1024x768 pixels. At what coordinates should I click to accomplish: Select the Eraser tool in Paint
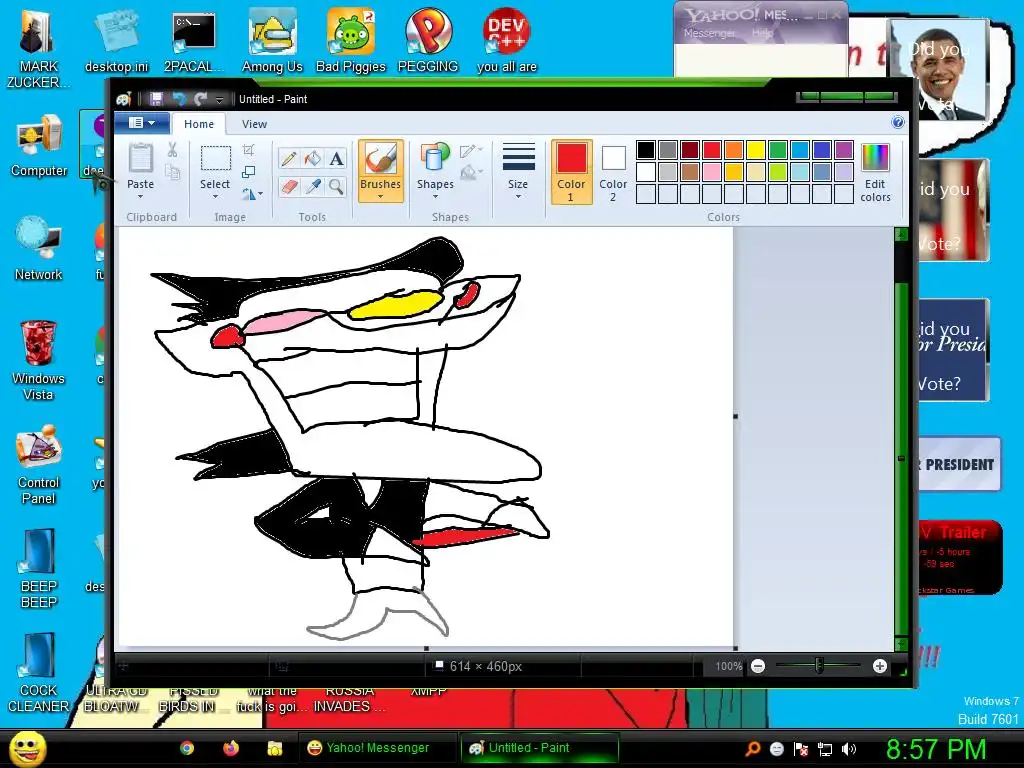[289, 187]
